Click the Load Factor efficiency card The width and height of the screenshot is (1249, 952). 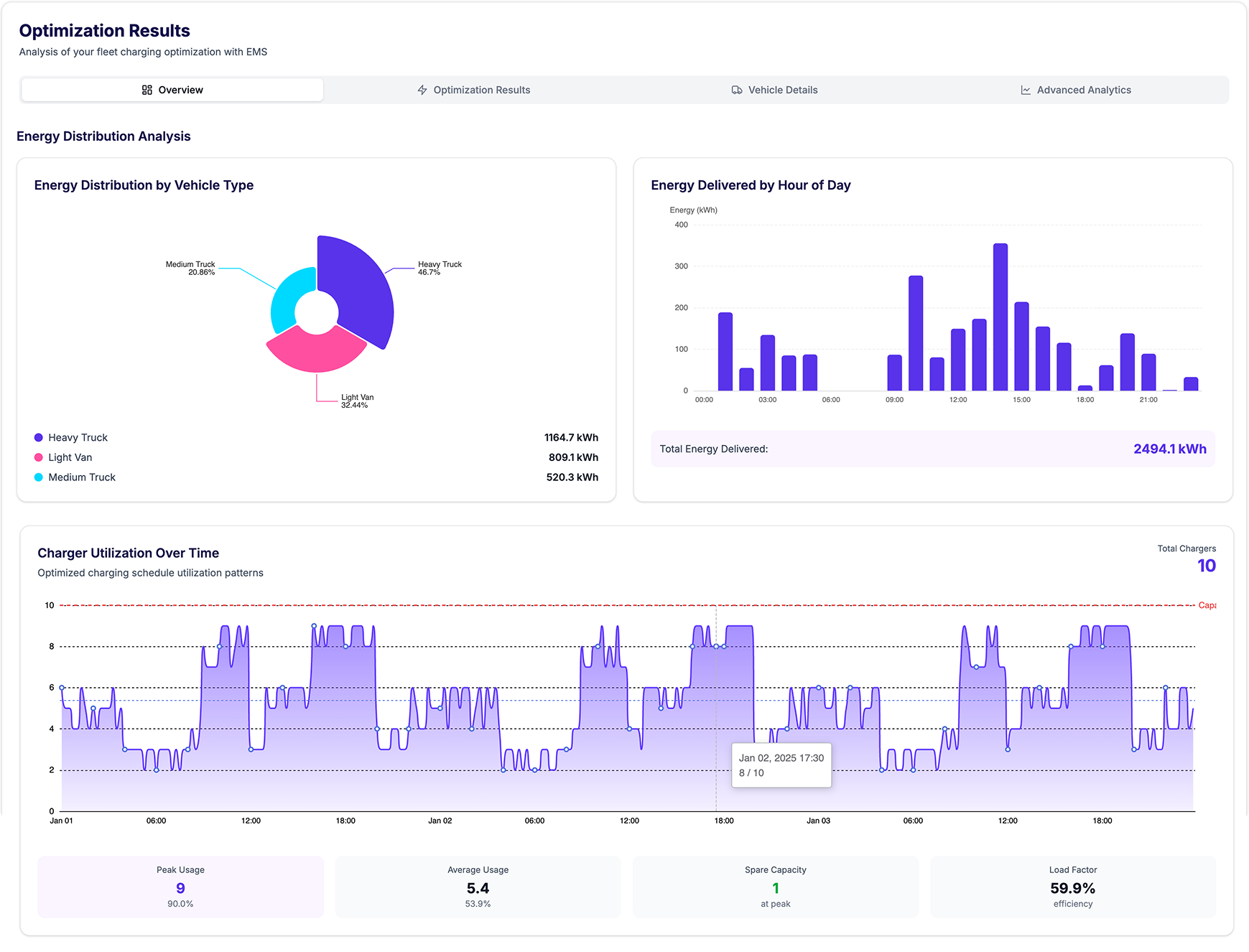point(1072,887)
